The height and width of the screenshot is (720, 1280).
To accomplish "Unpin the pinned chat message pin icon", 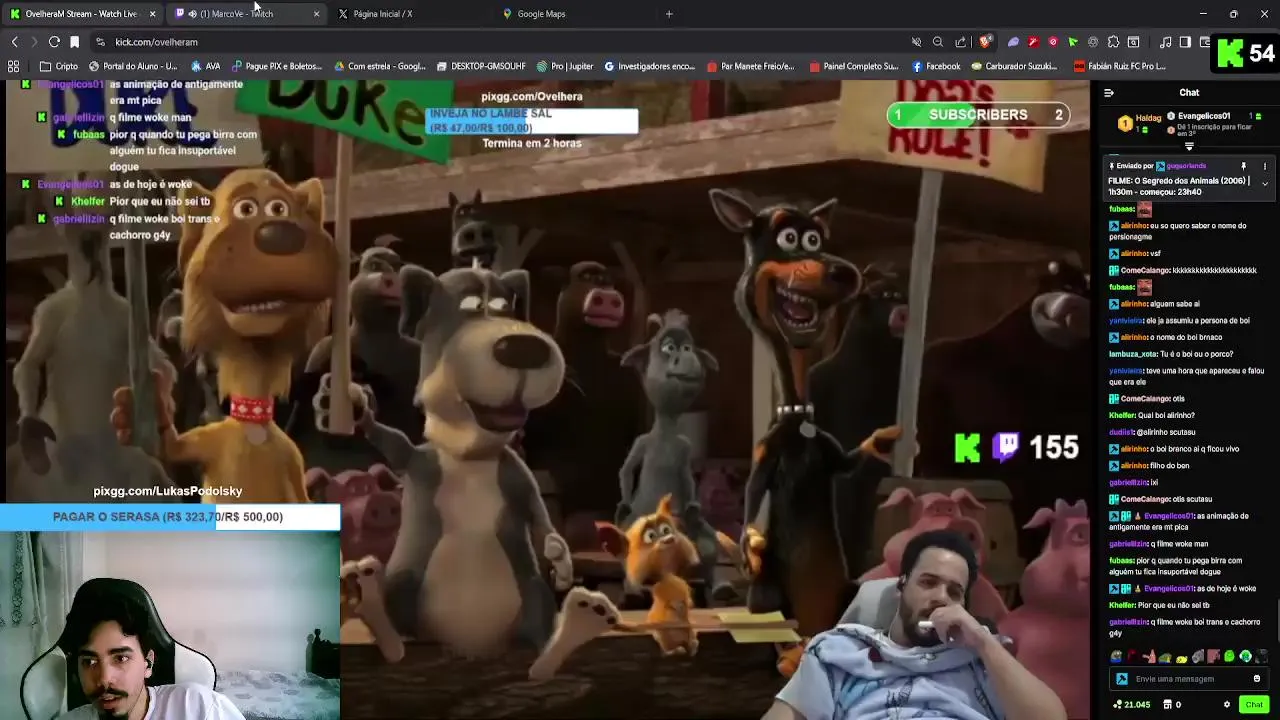I will pyautogui.click(x=1244, y=166).
